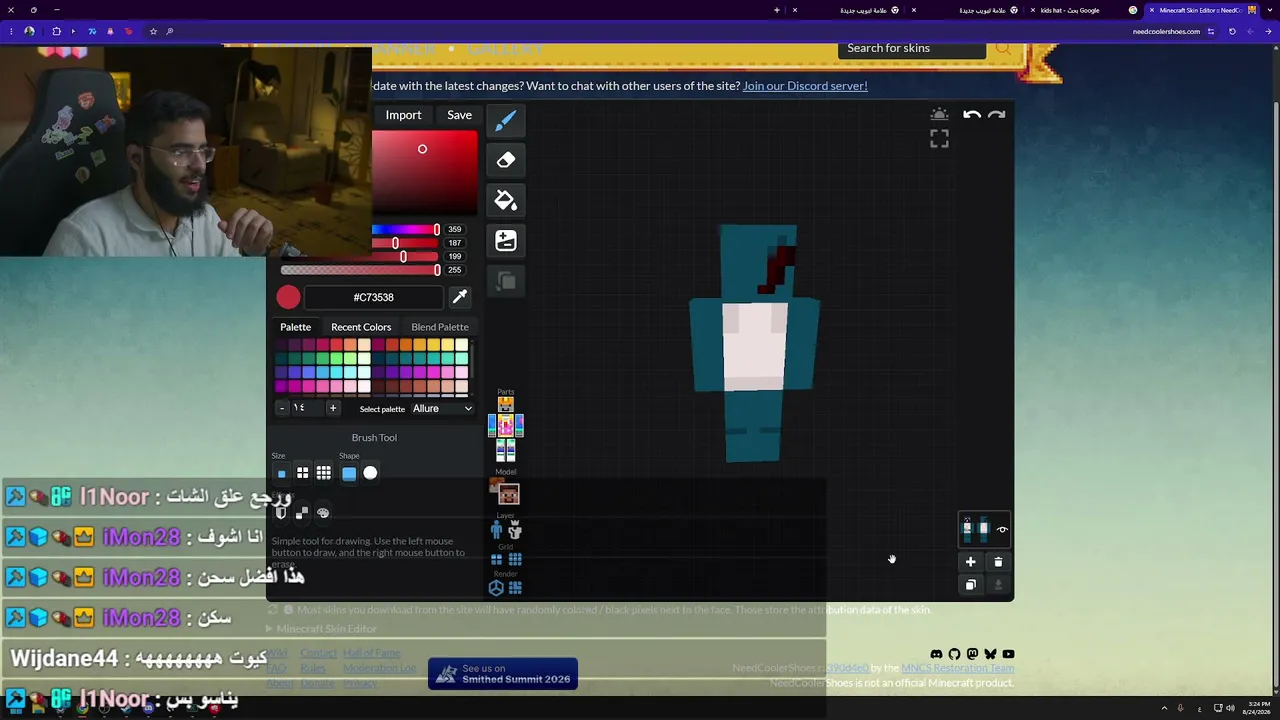Click the current red color swatch
Image resolution: width=1280 pixels, height=720 pixels.
(x=288, y=297)
